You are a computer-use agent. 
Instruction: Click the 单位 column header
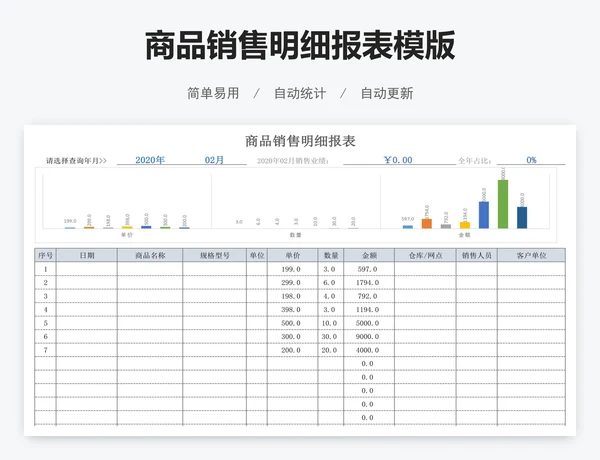coord(257,255)
